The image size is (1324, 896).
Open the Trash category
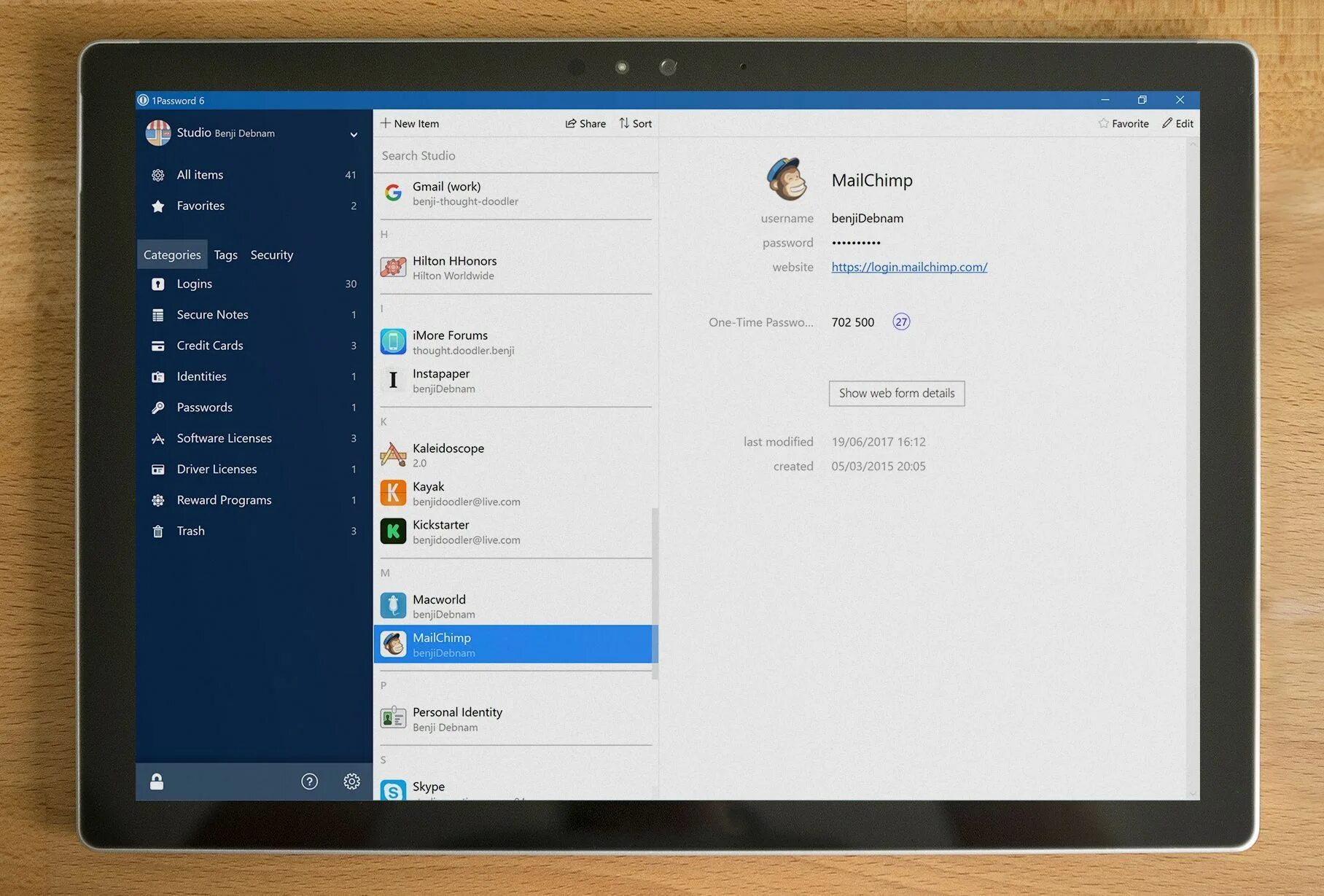click(254, 531)
